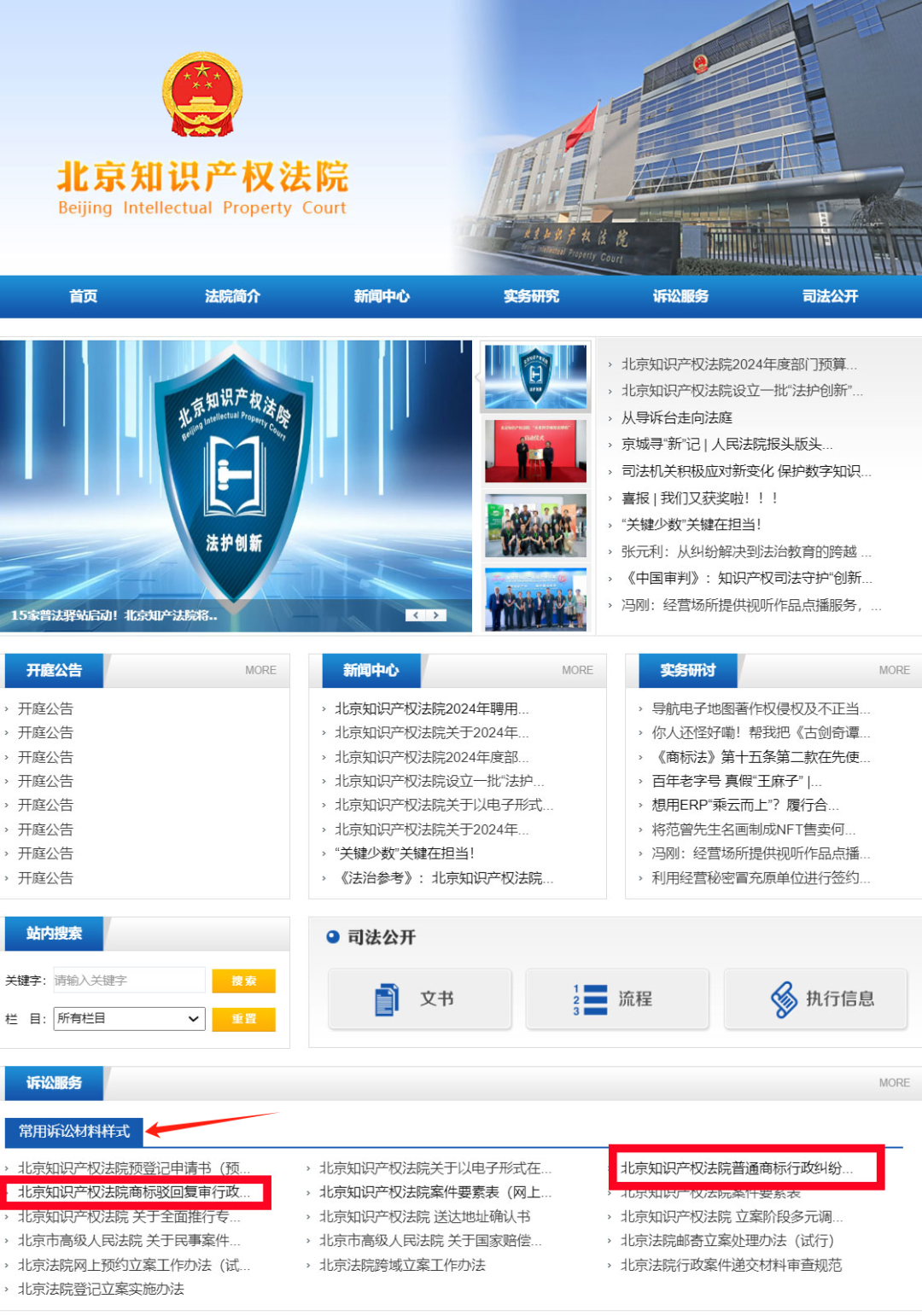Click the orange 重置 button
The width and height of the screenshot is (922, 1316).
(243, 1019)
